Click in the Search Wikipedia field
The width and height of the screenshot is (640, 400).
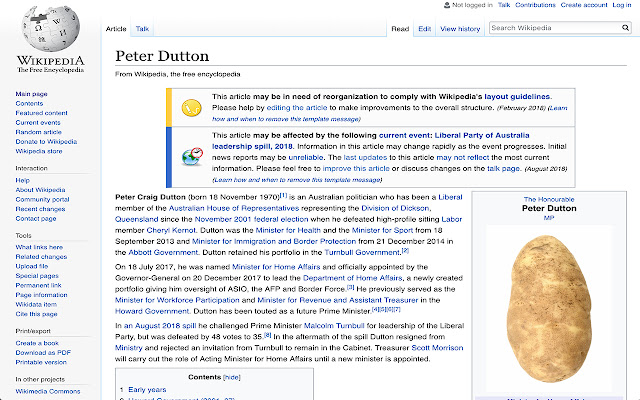pyautogui.click(x=555, y=28)
